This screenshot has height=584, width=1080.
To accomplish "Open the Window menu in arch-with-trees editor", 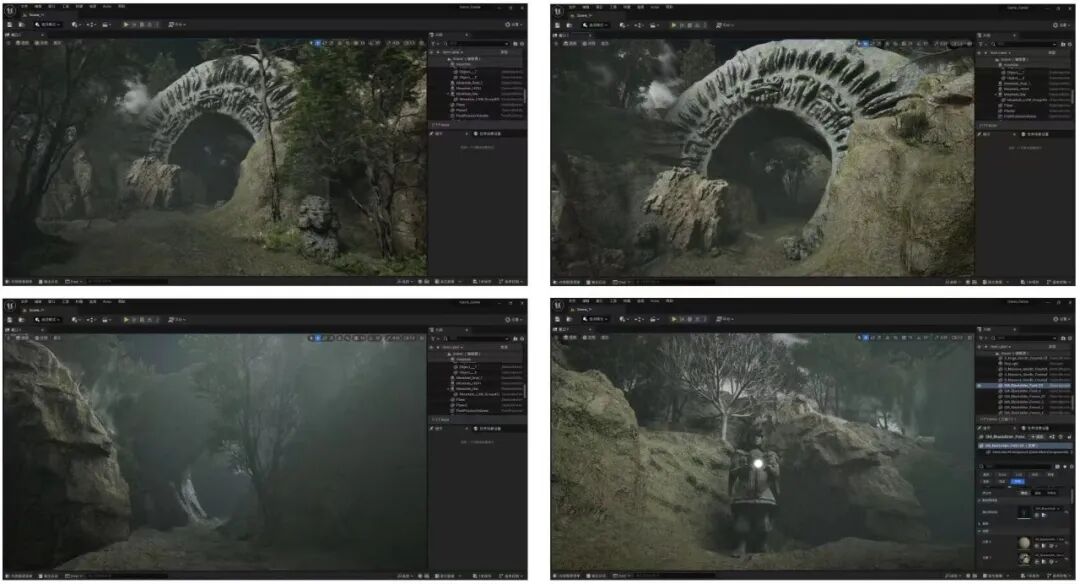I will click(52, 6).
